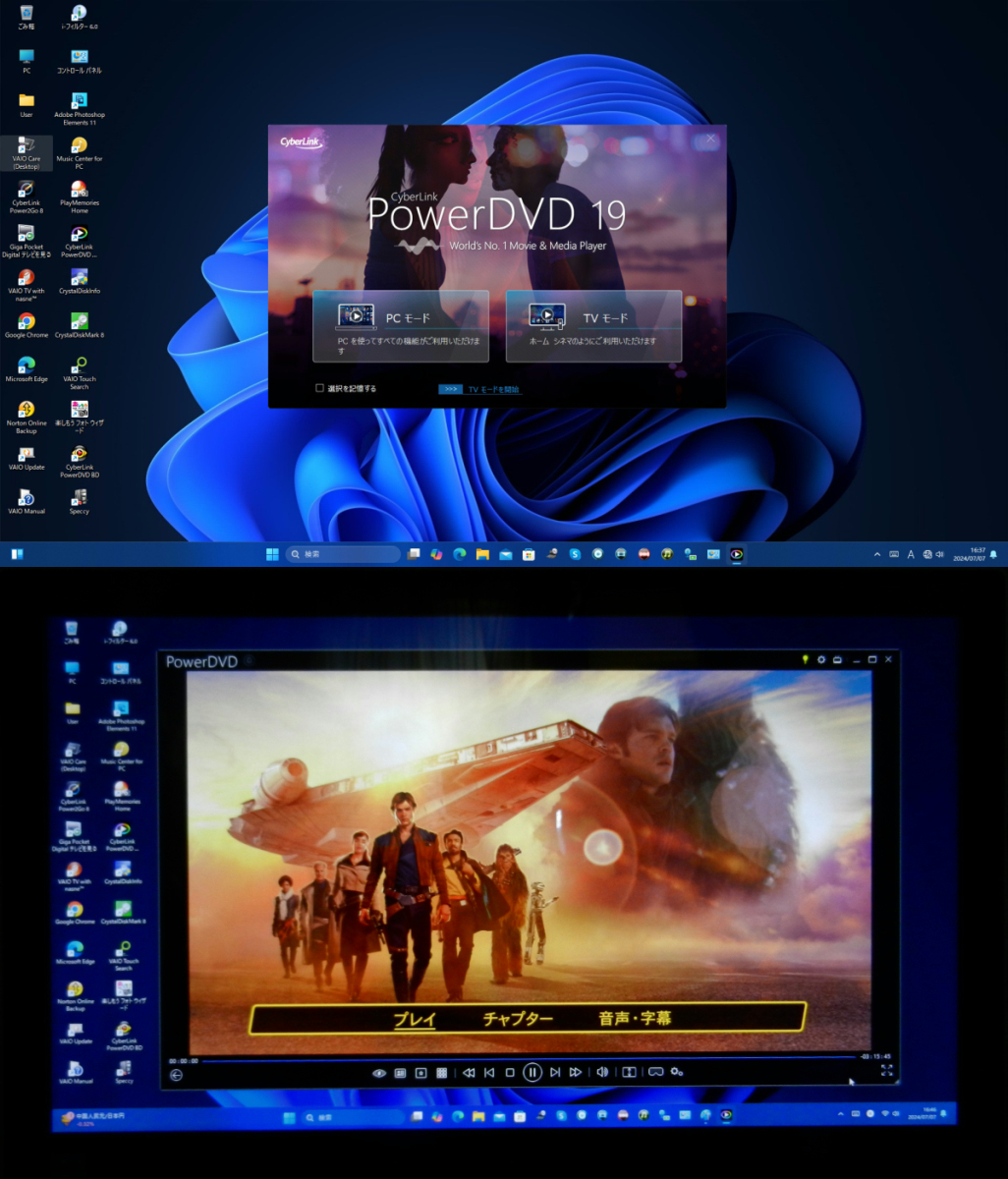The width and height of the screenshot is (1008, 1179).
Task: Switch to TV mode icon in player title bar
Action: [837, 659]
